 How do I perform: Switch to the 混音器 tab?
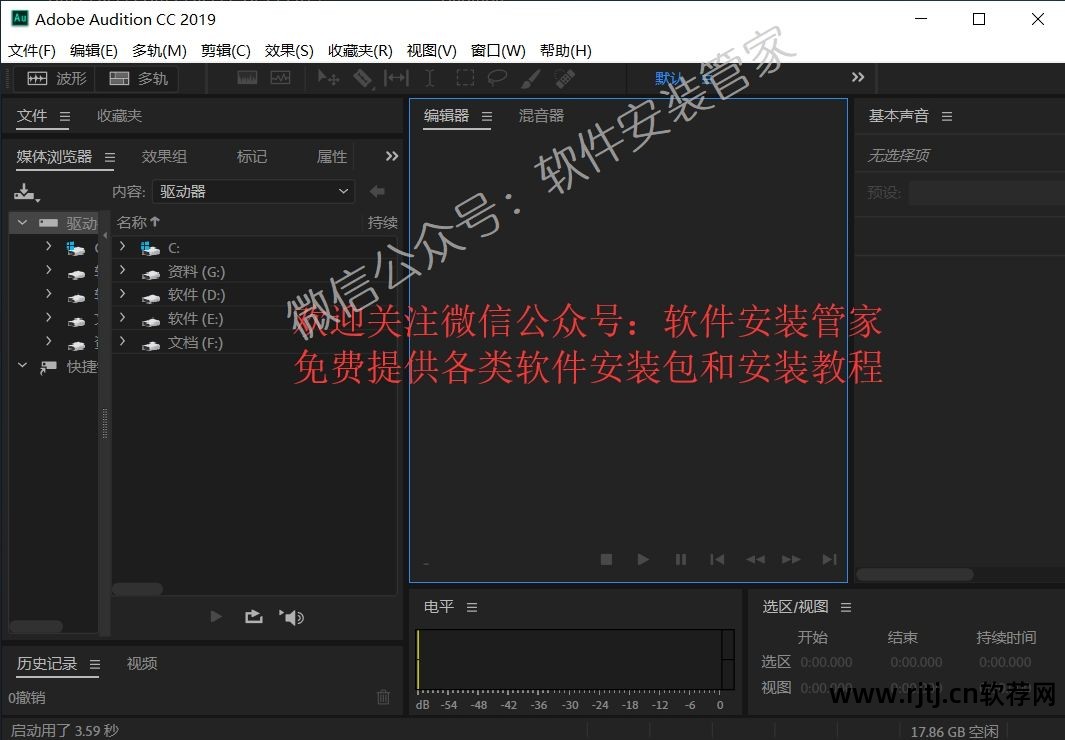pyautogui.click(x=541, y=116)
